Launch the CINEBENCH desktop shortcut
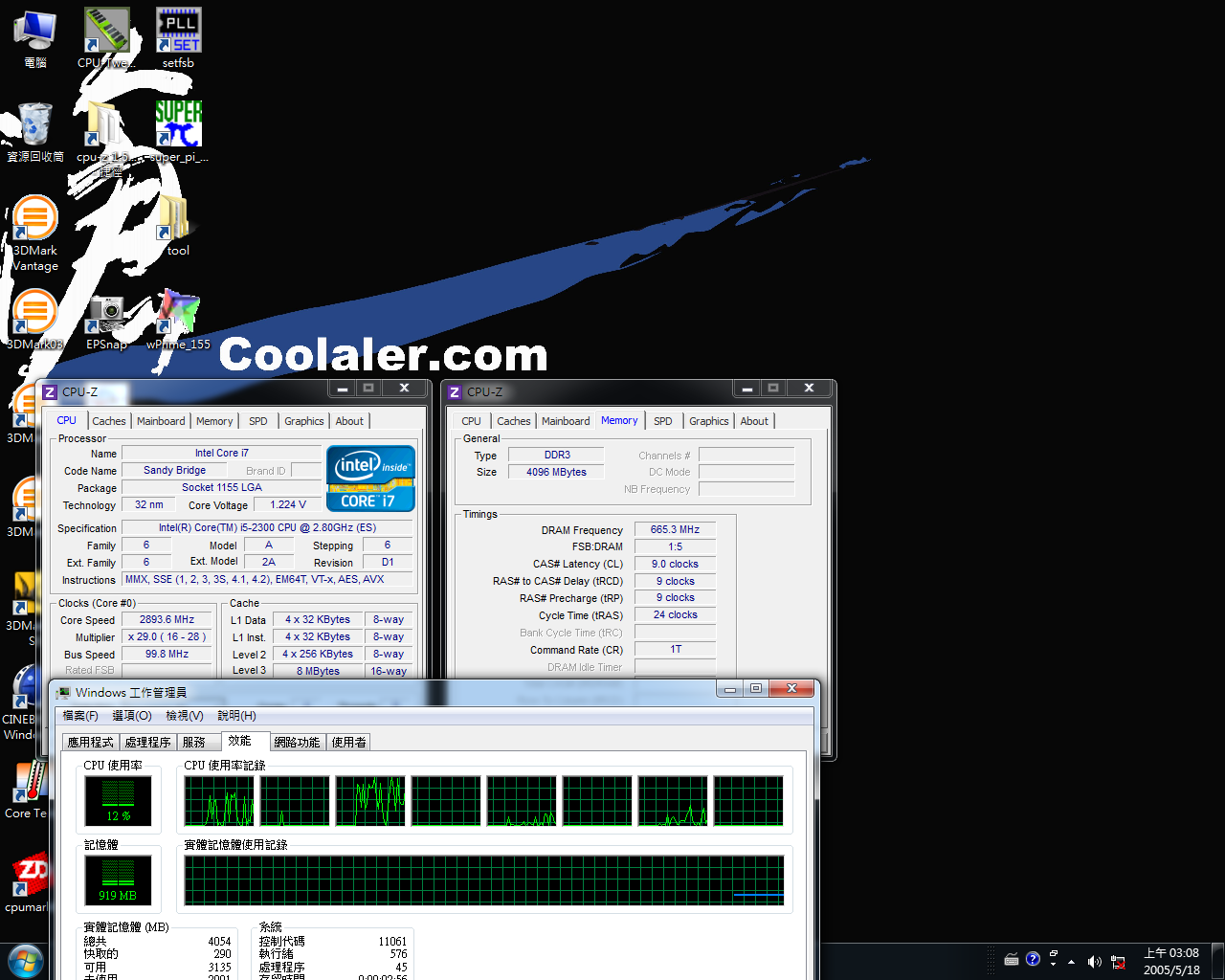This screenshot has height=980, width=1225. point(24,703)
